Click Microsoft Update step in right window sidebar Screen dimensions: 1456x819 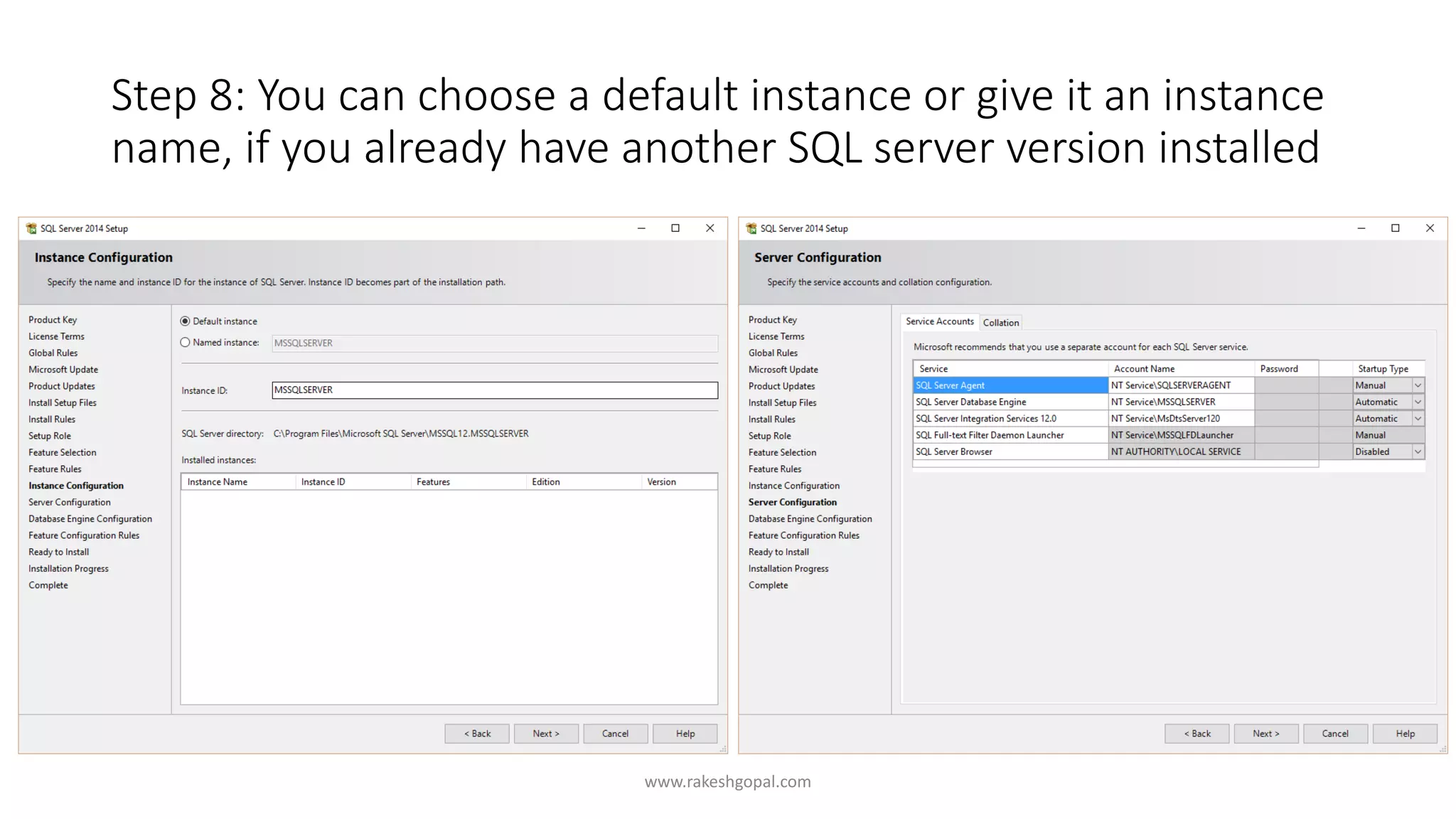[783, 370]
